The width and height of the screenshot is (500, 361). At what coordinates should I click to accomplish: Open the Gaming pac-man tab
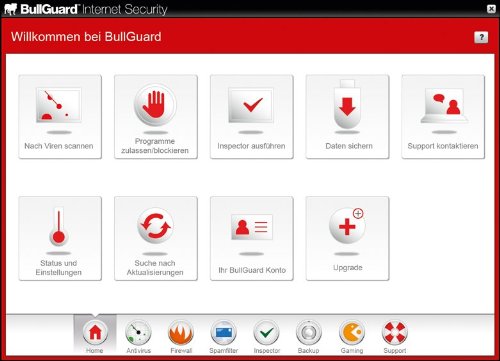pyautogui.click(x=352, y=337)
